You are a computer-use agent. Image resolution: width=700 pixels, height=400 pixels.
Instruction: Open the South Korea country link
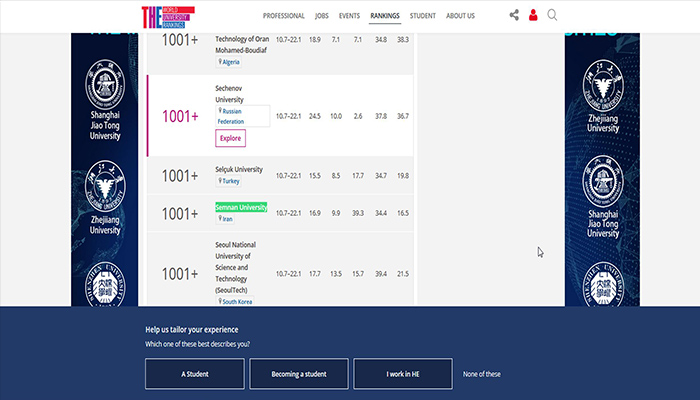[x=235, y=301]
